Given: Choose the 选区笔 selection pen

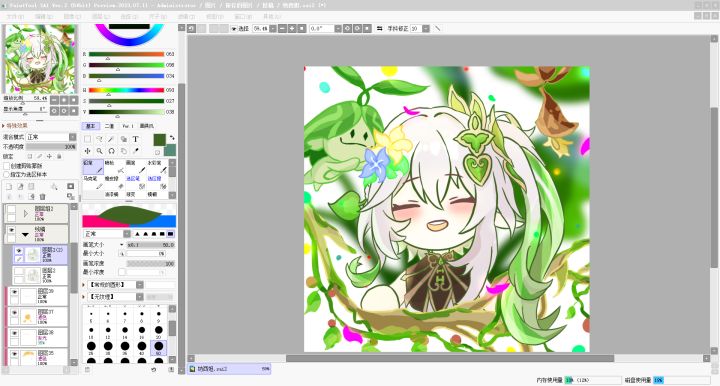Looking at the screenshot, I should coord(135,183).
